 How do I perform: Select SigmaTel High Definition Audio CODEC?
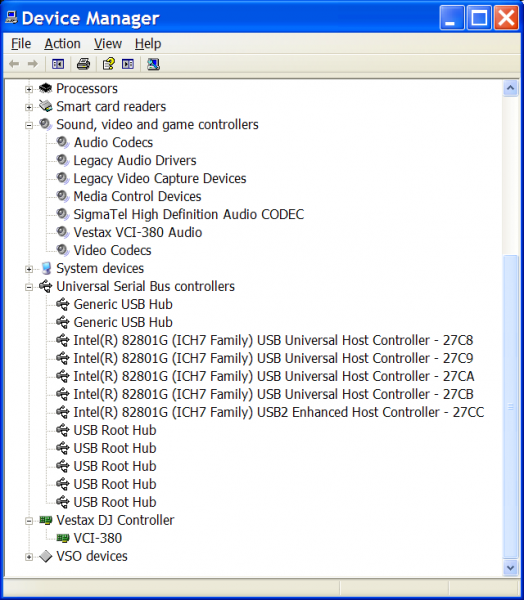pyautogui.click(x=189, y=214)
